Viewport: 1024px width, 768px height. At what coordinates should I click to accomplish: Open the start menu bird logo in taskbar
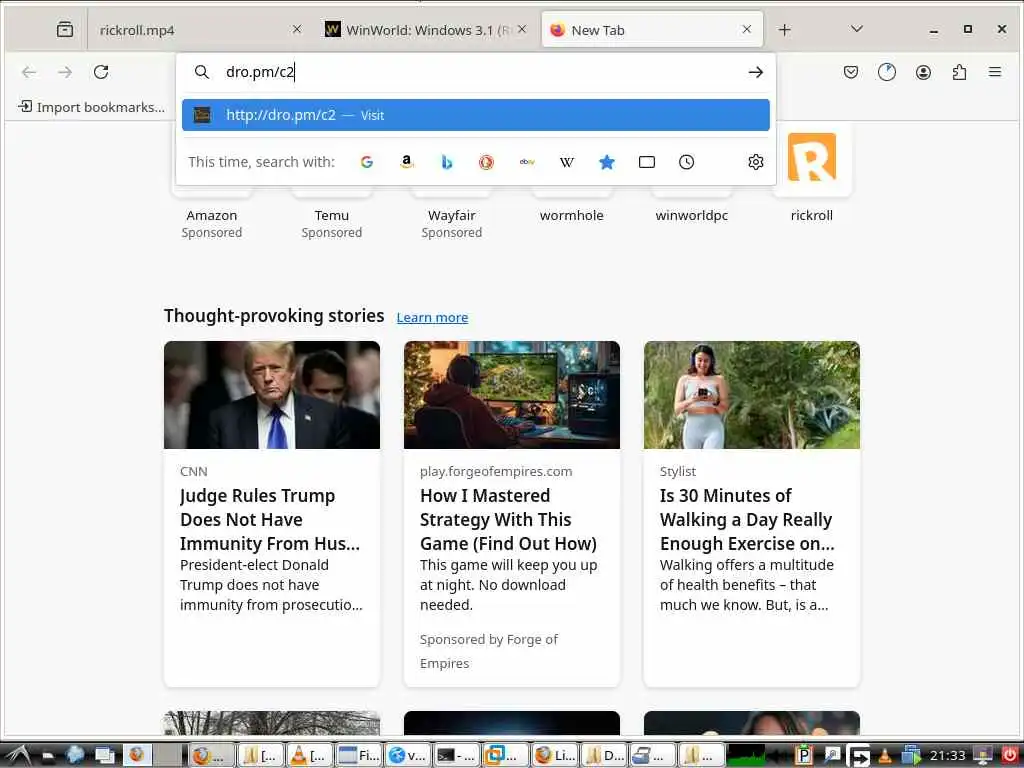(x=16, y=755)
